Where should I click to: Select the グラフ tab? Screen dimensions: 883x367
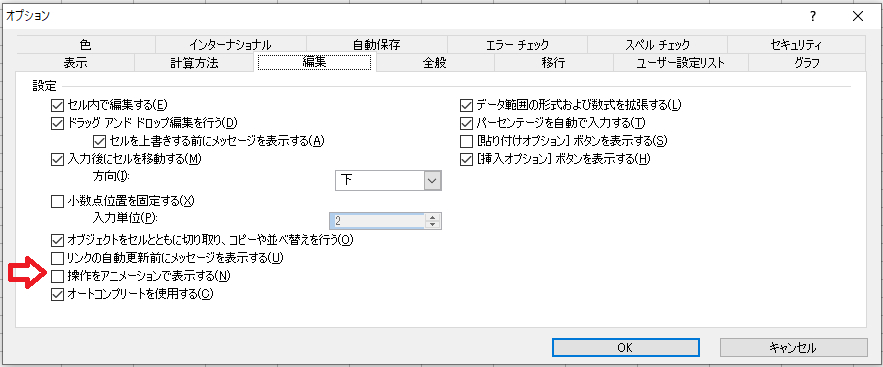pyautogui.click(x=807, y=62)
